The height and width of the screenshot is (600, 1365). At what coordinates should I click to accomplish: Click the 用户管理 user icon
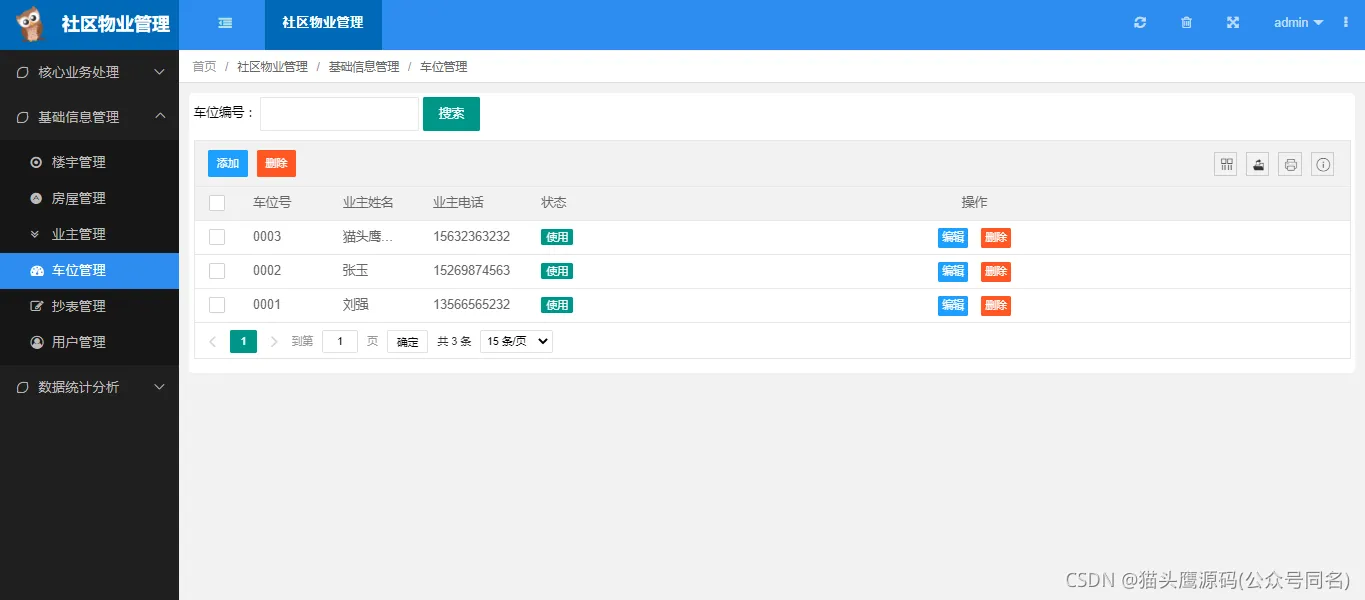37,342
